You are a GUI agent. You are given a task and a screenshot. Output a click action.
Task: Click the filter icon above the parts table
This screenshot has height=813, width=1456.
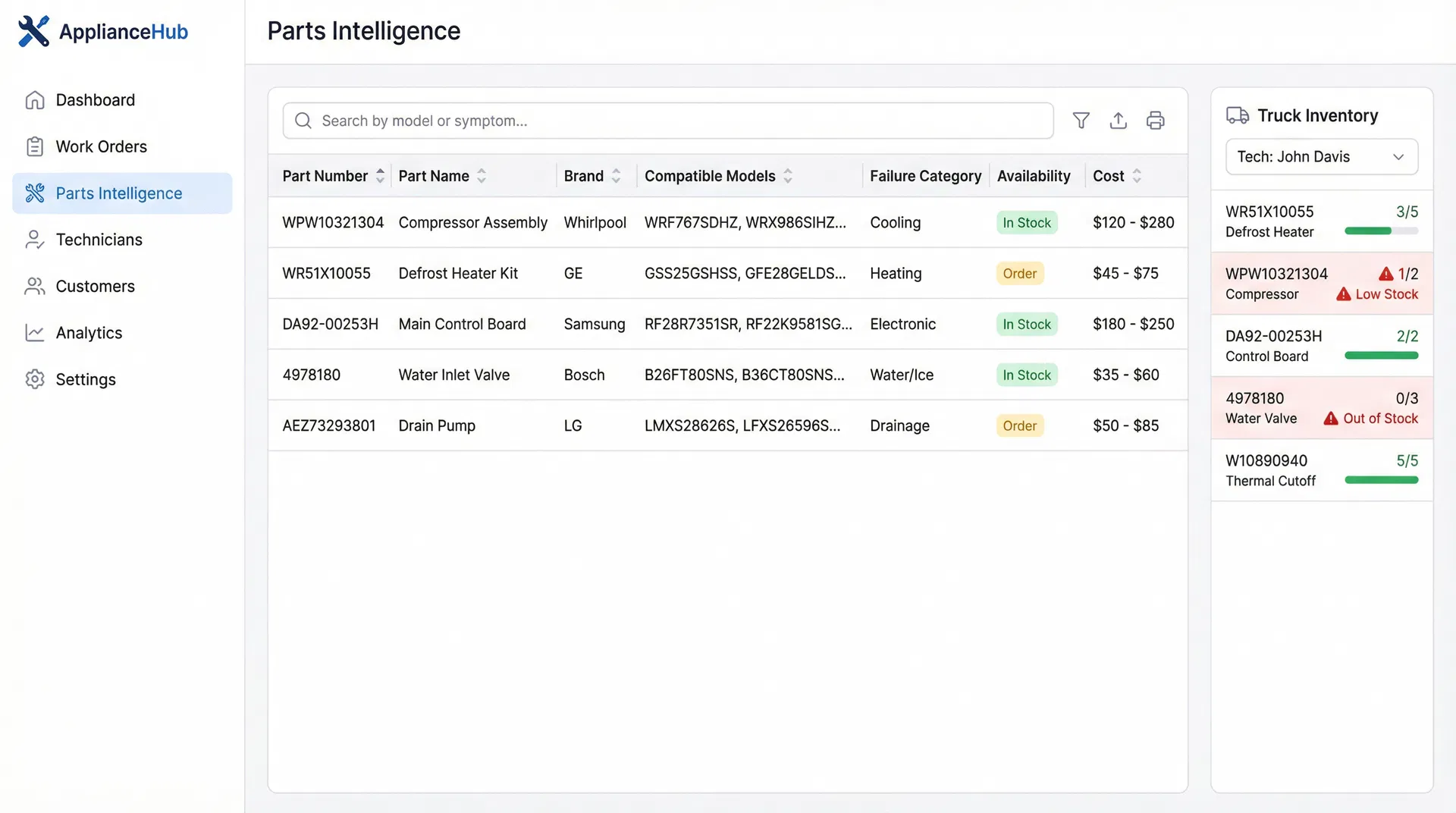(1081, 120)
